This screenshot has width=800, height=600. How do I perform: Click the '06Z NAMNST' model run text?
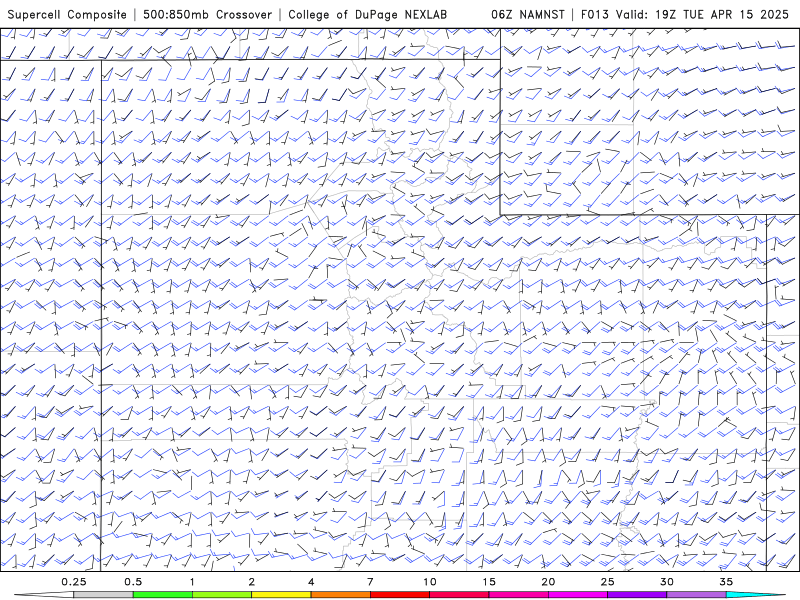click(x=528, y=14)
